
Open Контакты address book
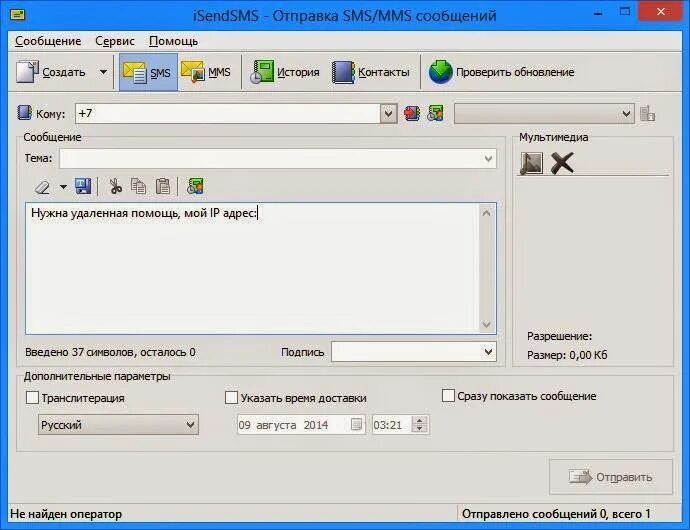coord(371,72)
